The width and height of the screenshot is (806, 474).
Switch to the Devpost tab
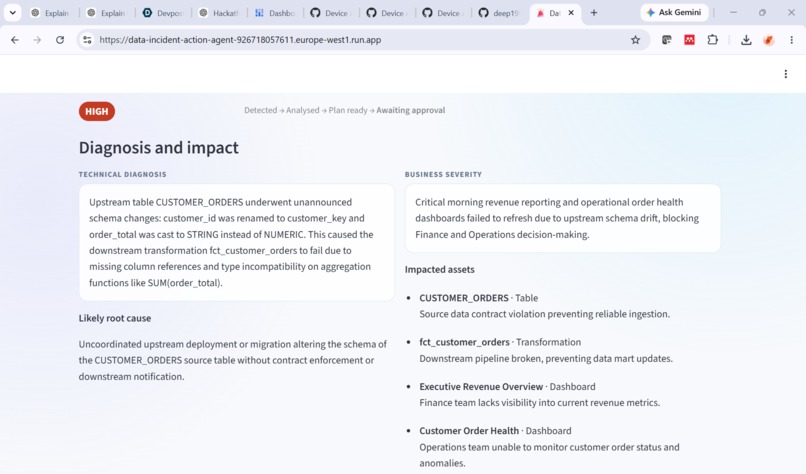click(162, 13)
